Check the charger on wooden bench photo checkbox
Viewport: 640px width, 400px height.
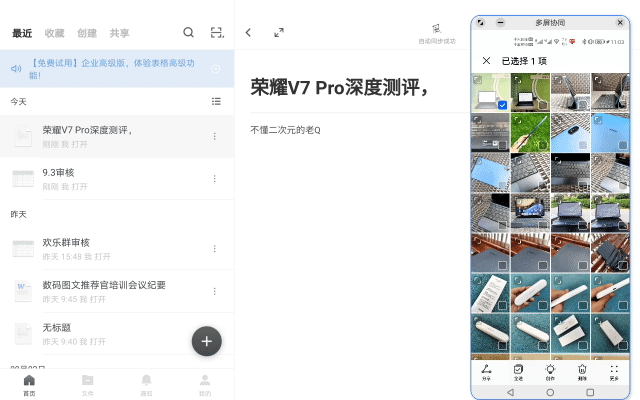tap(623, 265)
